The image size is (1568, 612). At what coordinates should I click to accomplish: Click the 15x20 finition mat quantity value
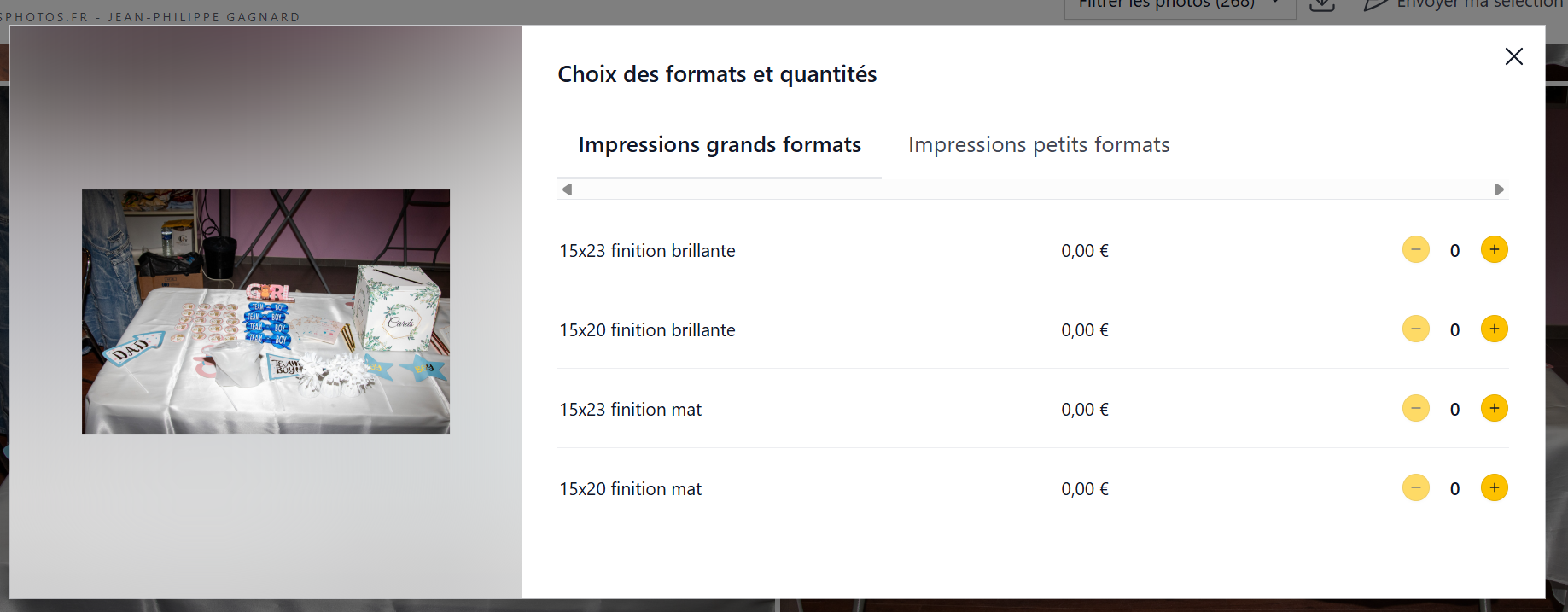[1454, 489]
